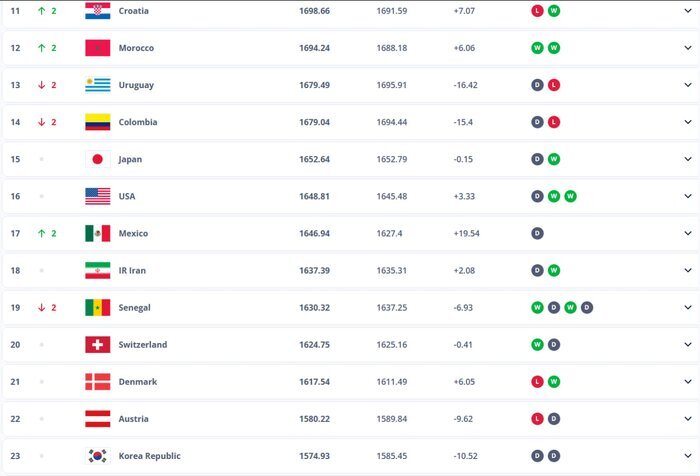The height and width of the screenshot is (476, 700).
Task: Click Mexico's single D result badge
Action: (x=537, y=233)
